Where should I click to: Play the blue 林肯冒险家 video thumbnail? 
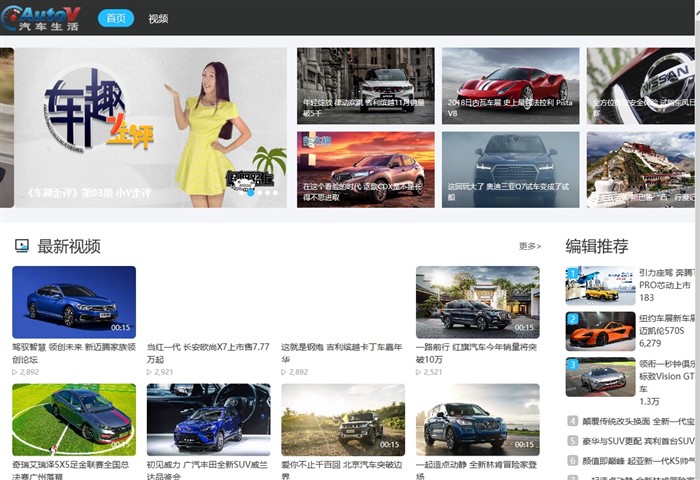click(x=478, y=420)
